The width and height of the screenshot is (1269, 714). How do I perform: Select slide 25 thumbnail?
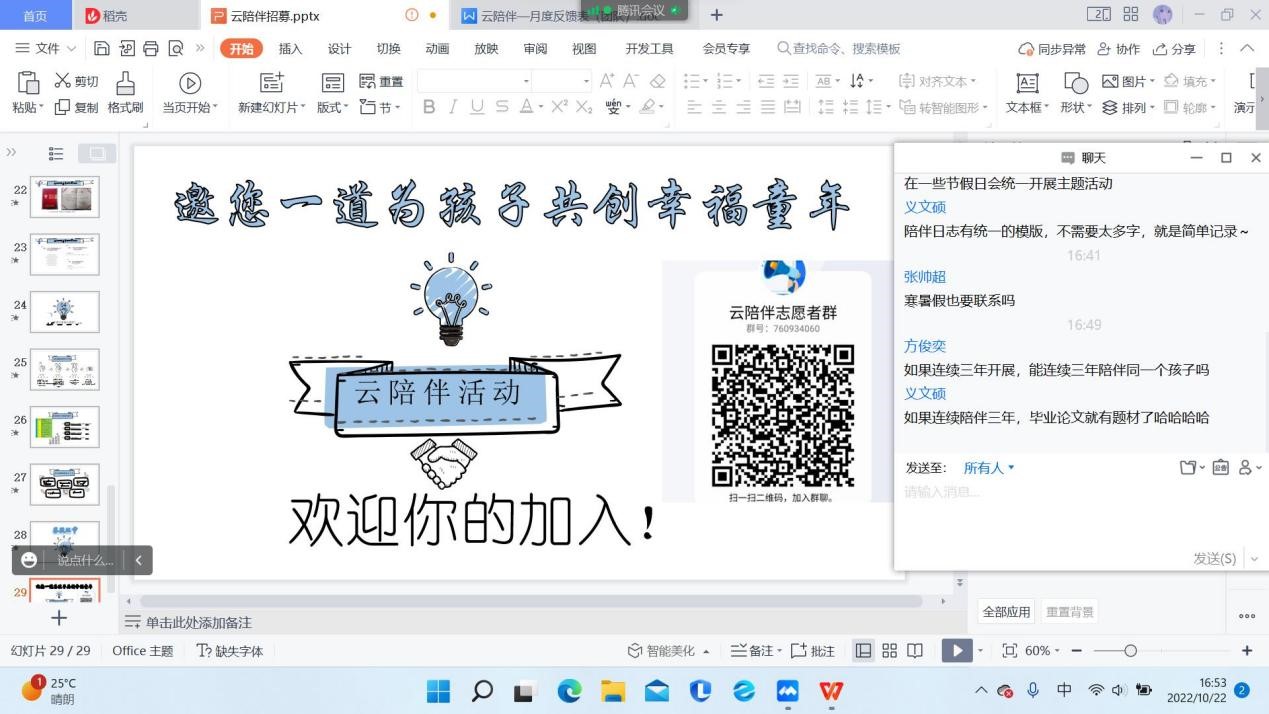click(x=65, y=369)
